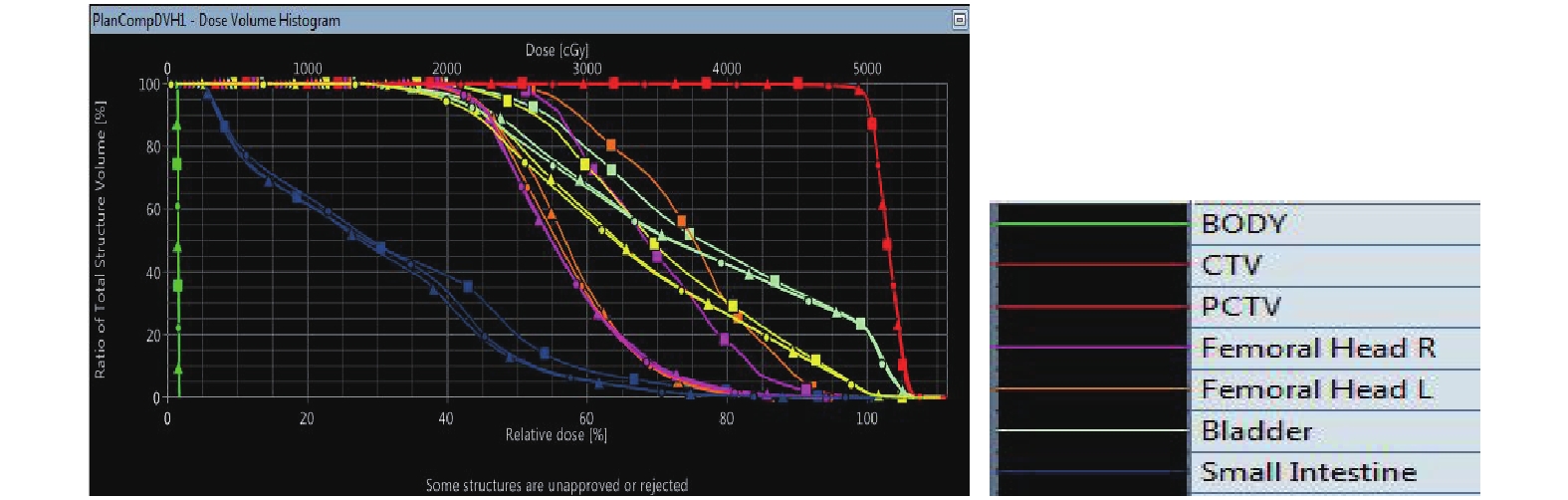1568x500 pixels.
Task: Click the vertical "Ratio of Total Structure Volume" label
Action: [100, 239]
